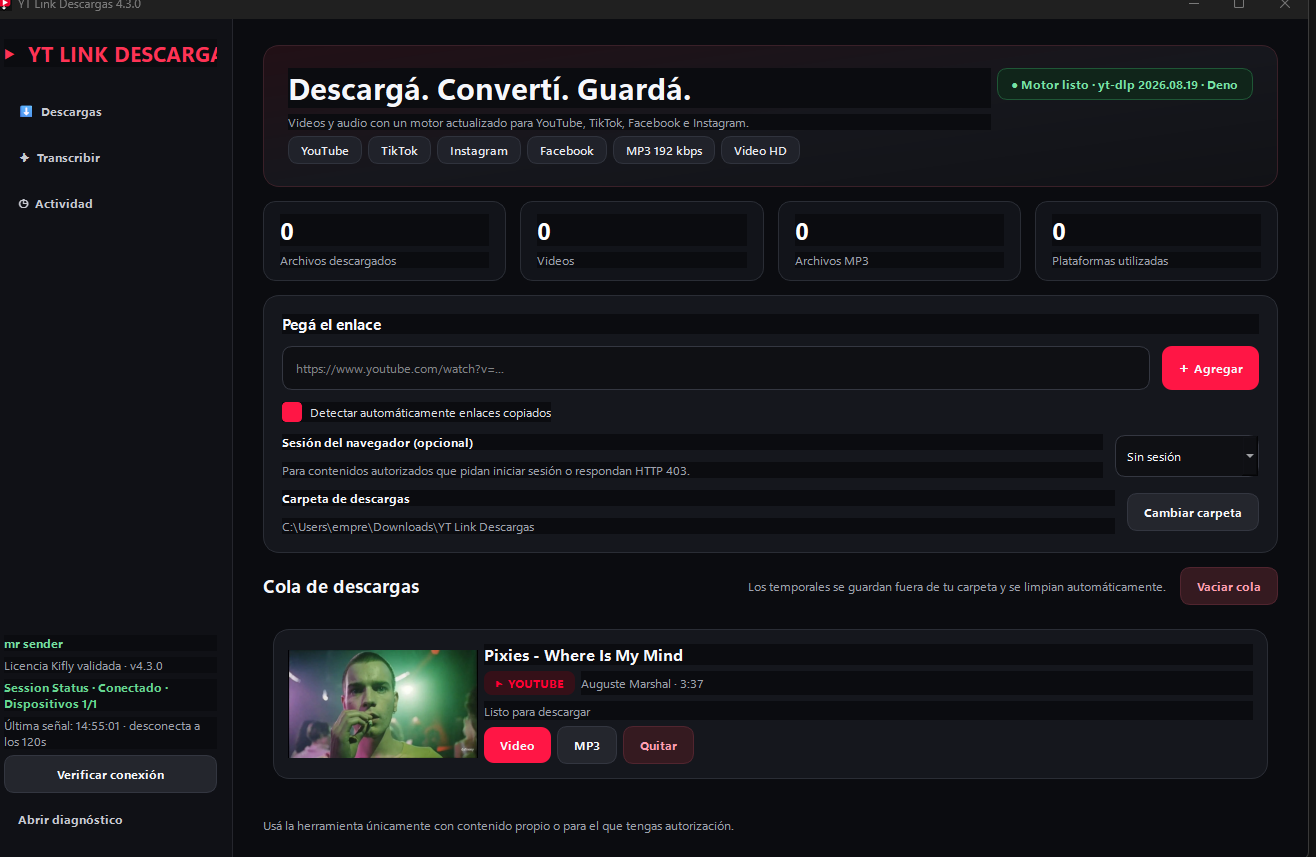Maximize the YT Link Descargas window
Viewport: 1316px width, 857px height.
(x=1239, y=5)
